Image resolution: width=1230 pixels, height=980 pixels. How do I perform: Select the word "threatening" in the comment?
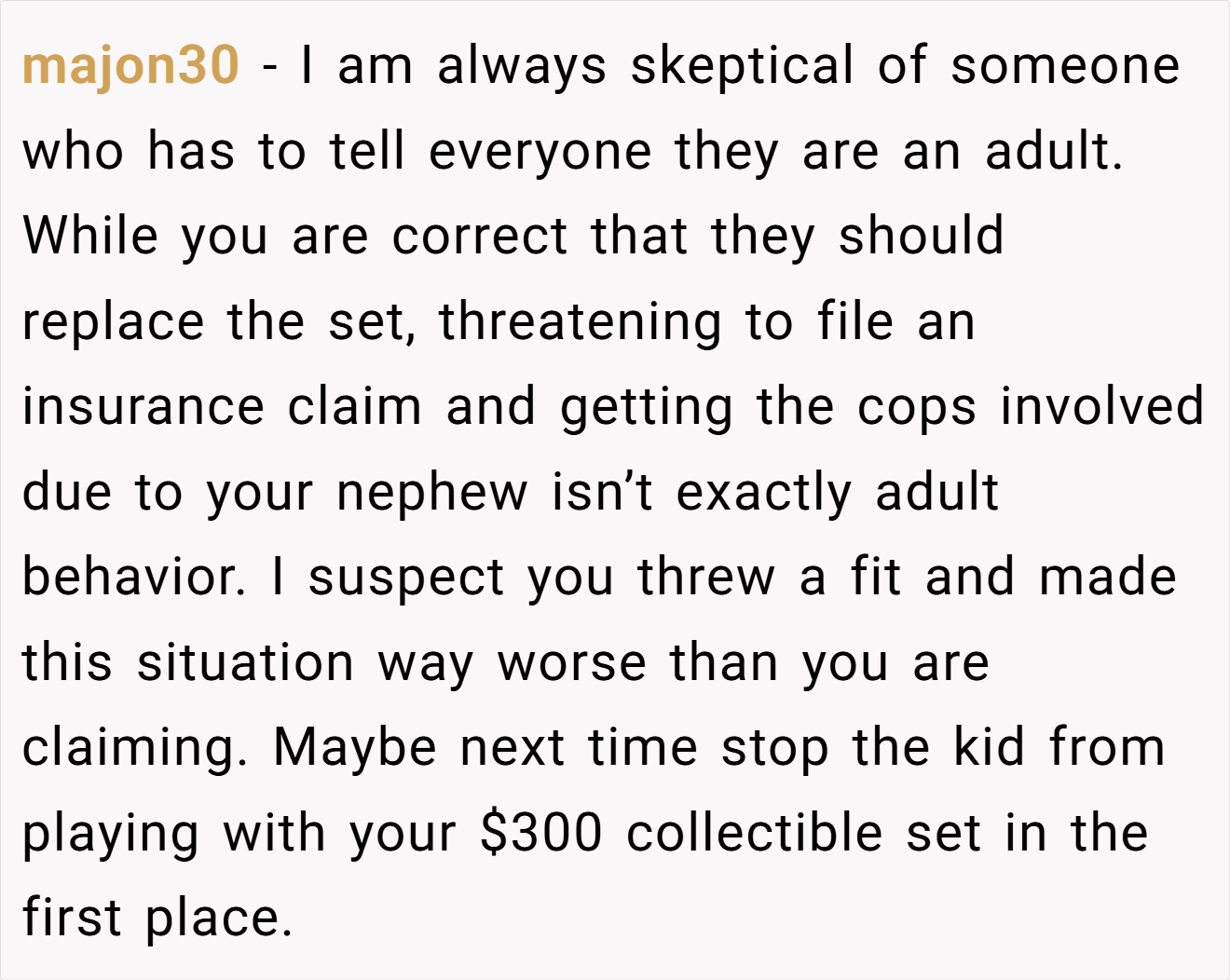point(581,323)
